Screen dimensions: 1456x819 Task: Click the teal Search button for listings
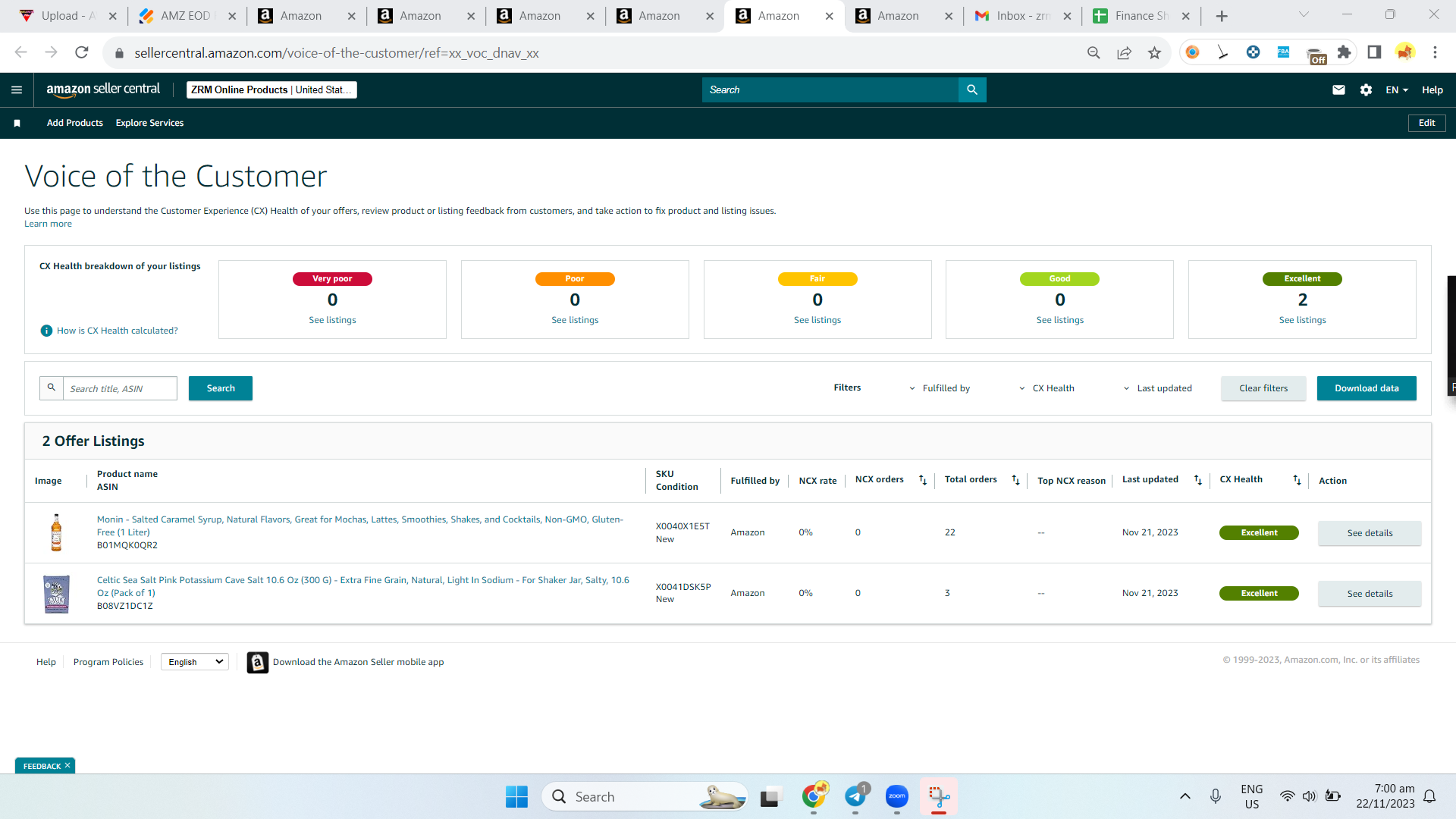221,388
